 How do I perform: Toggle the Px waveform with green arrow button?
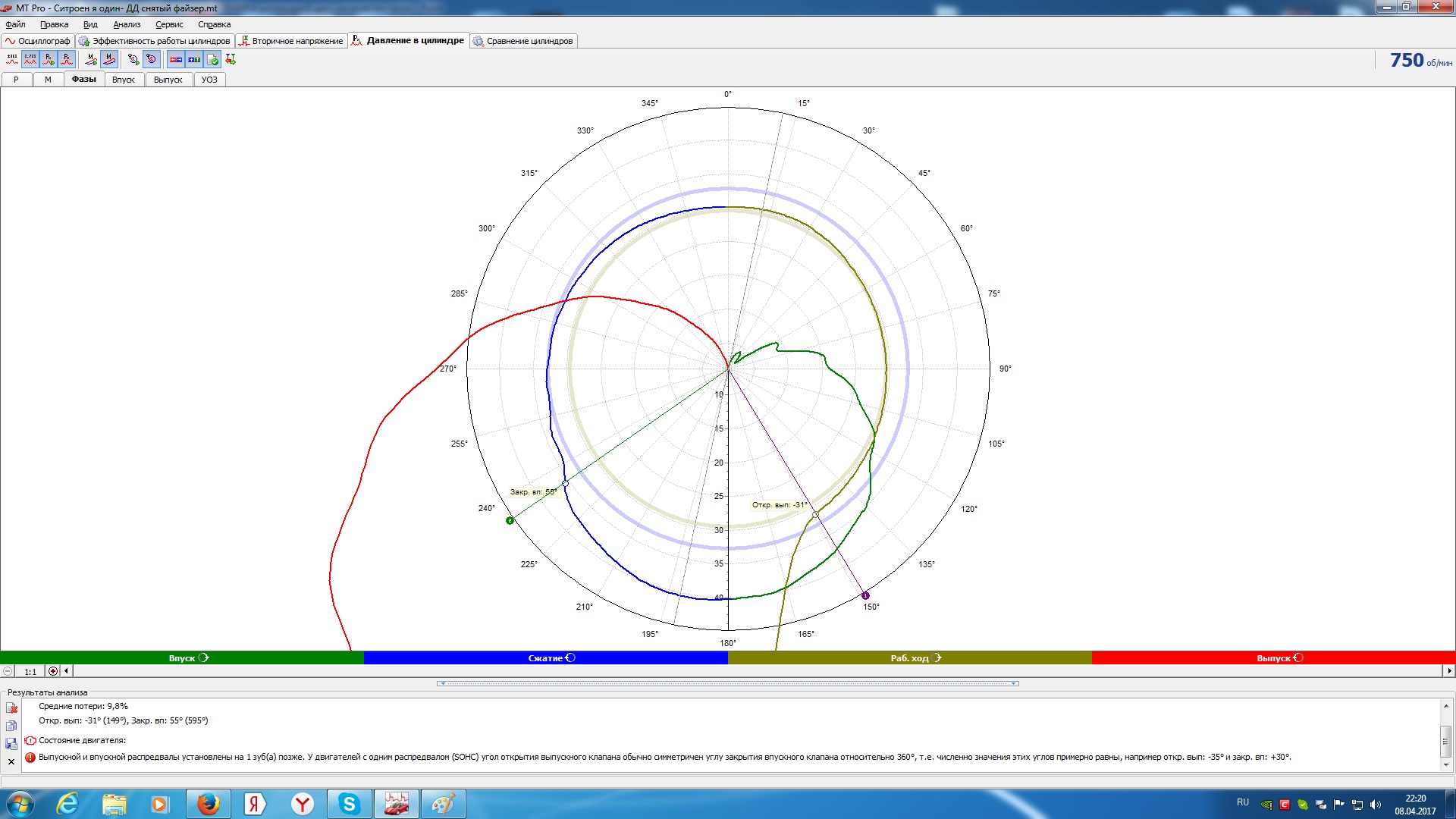(x=49, y=59)
